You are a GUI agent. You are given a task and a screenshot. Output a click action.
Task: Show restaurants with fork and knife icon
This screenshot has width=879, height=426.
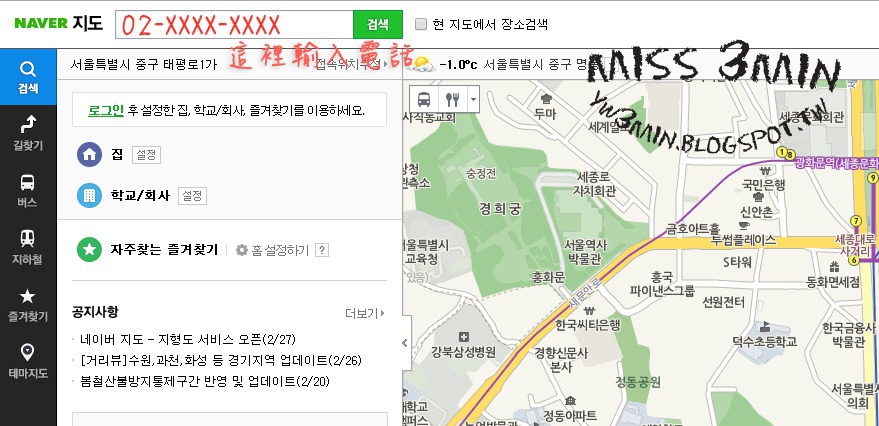point(452,99)
